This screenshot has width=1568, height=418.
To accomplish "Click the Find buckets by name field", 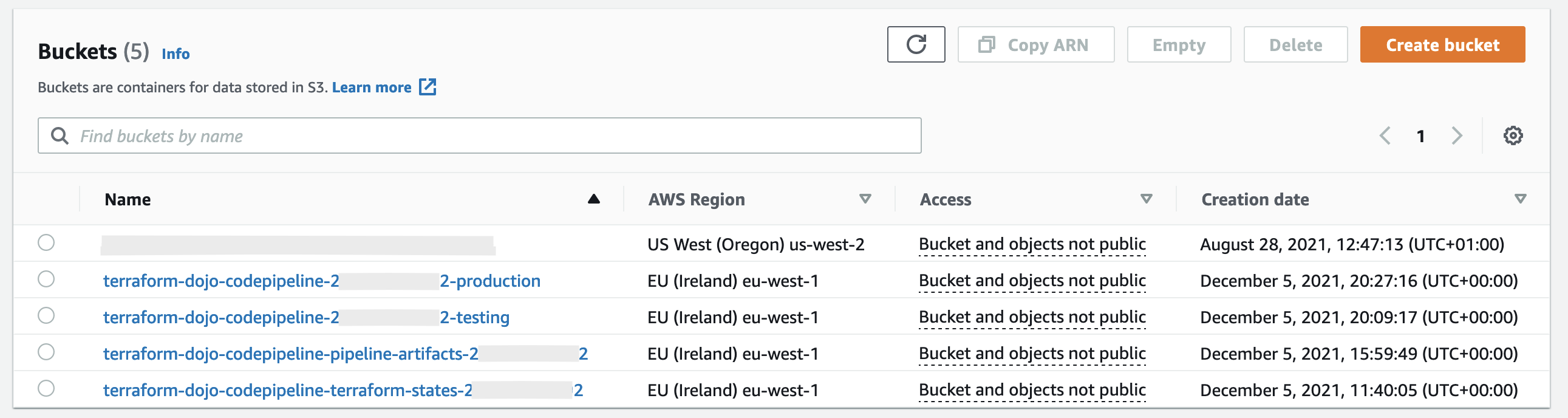I will point(487,135).
